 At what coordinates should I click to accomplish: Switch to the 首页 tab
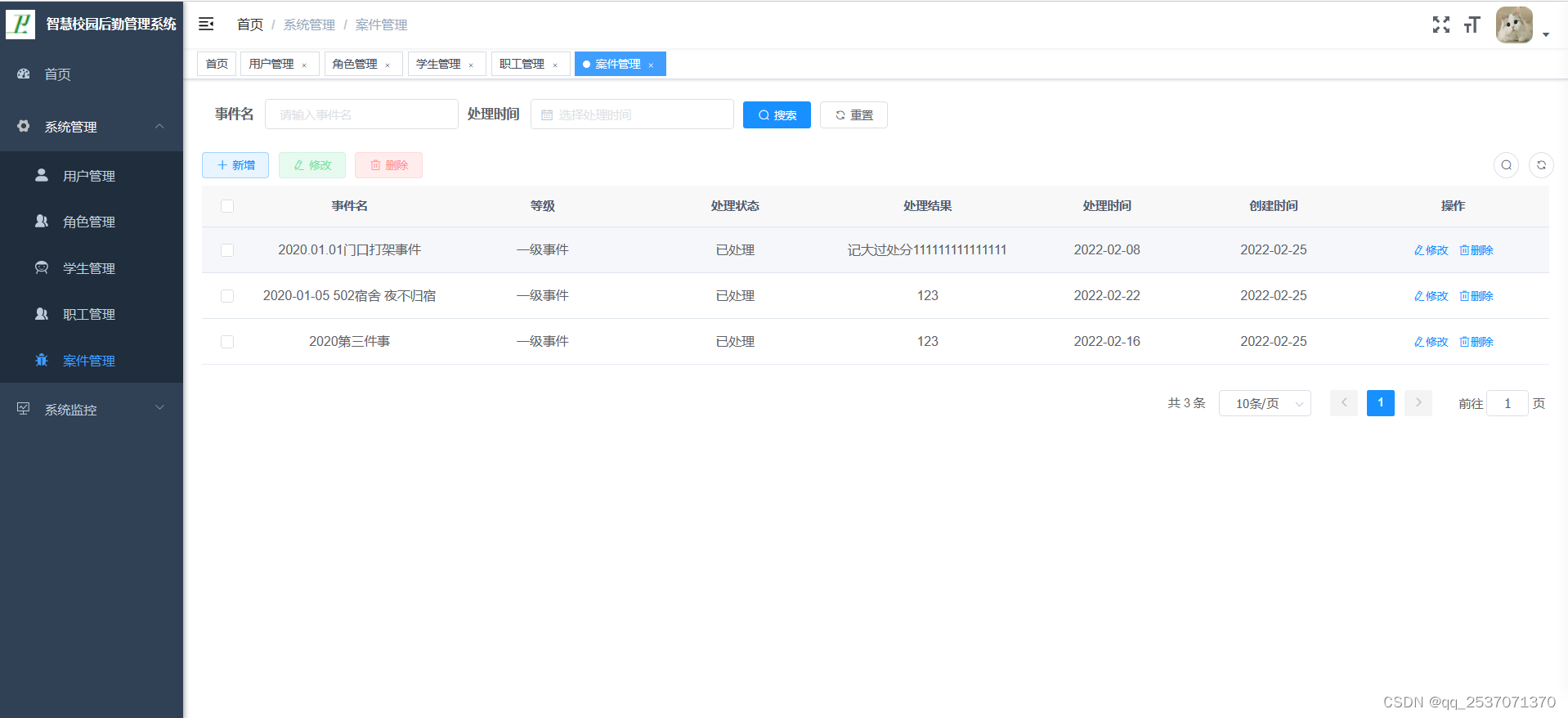tap(217, 64)
